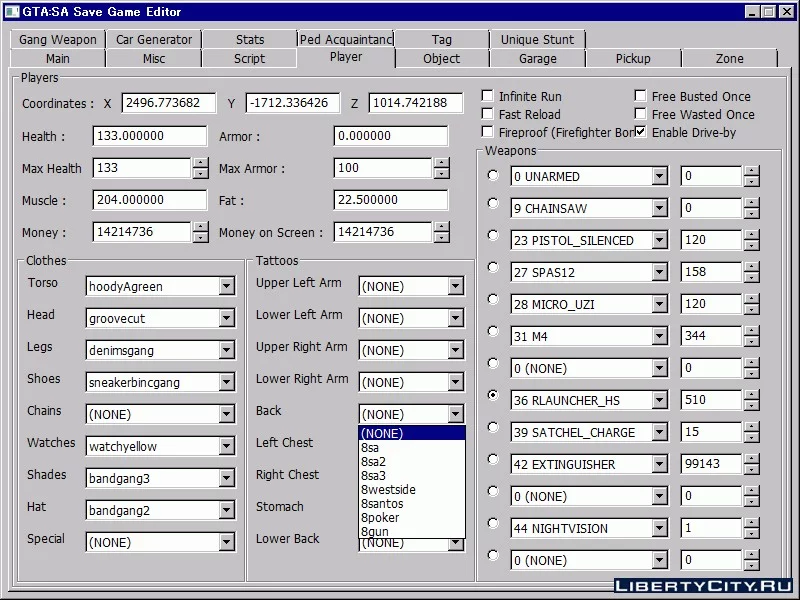
Task: Select 8poker in the tattoo list
Action: click(x=412, y=517)
